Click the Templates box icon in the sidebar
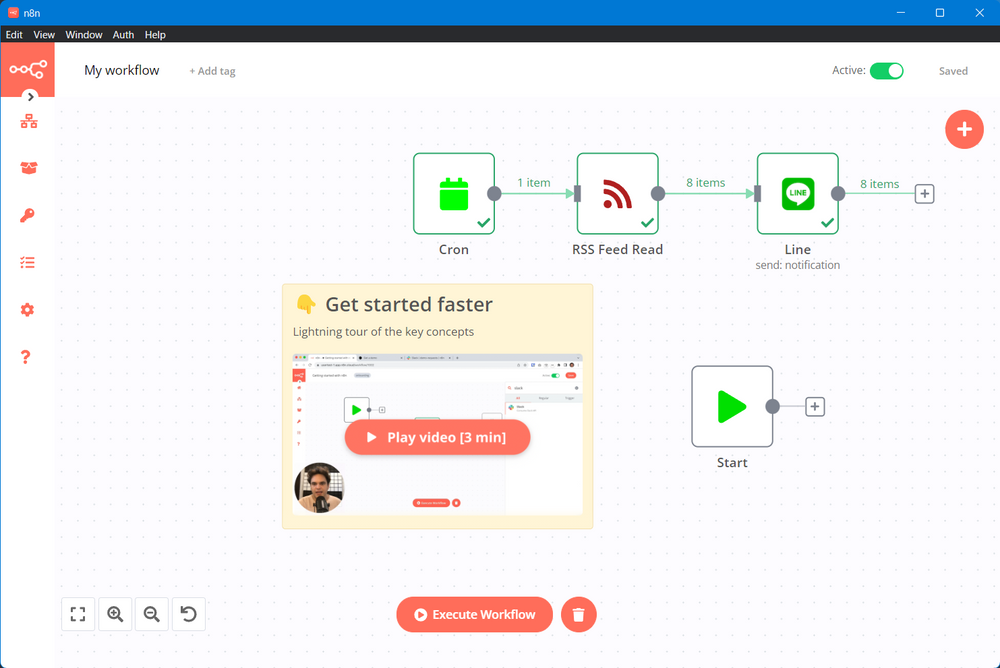The height and width of the screenshot is (668, 1000). 28,168
